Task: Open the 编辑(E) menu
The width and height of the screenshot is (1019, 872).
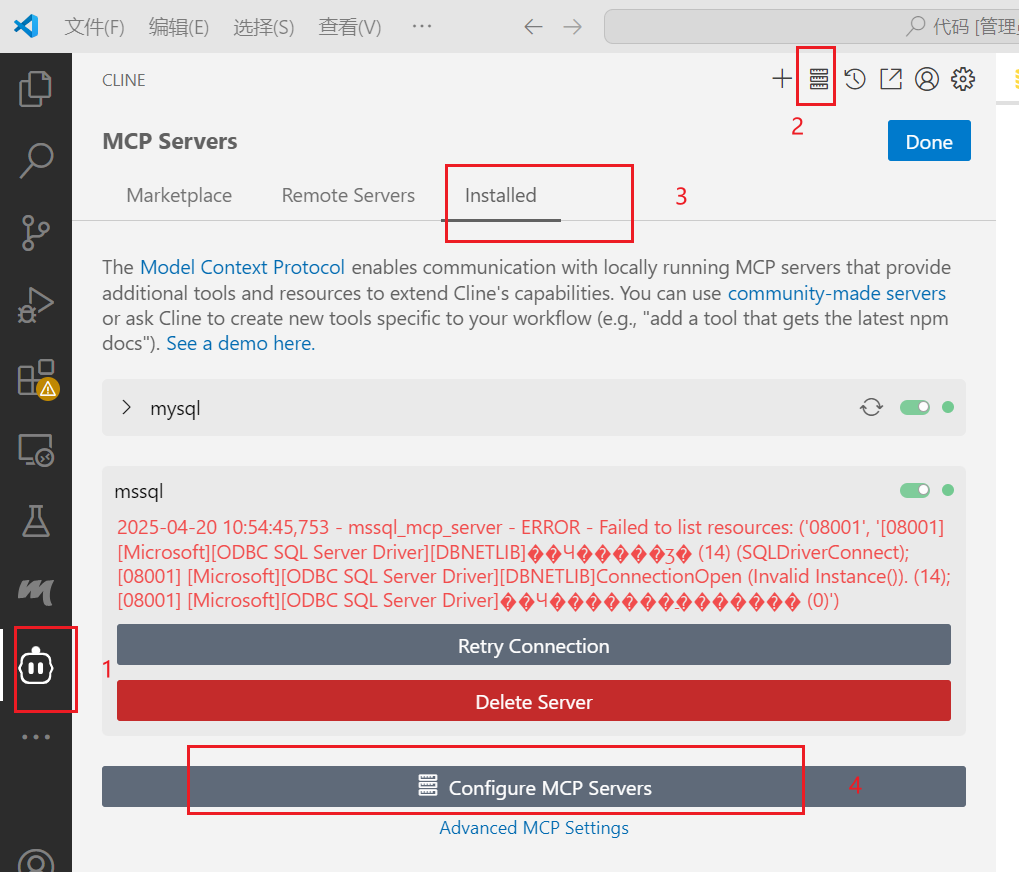Action: click(x=179, y=27)
